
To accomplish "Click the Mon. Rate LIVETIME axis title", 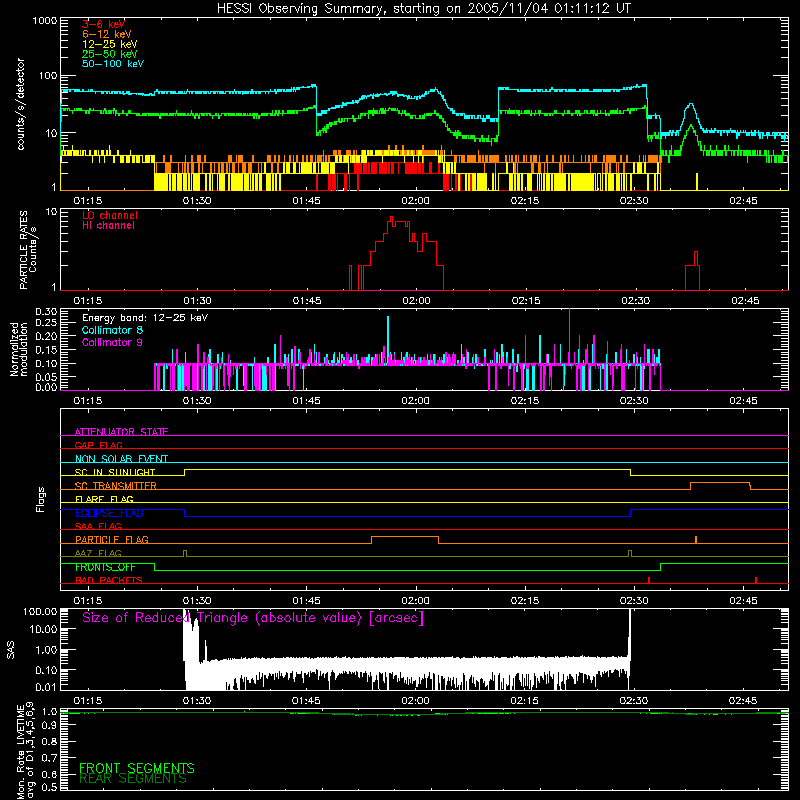I will (26, 750).
